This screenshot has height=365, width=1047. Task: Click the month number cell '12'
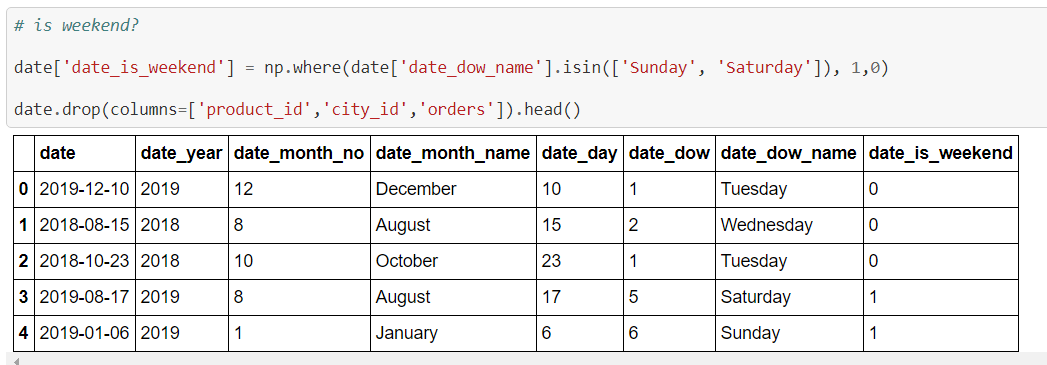click(299, 190)
